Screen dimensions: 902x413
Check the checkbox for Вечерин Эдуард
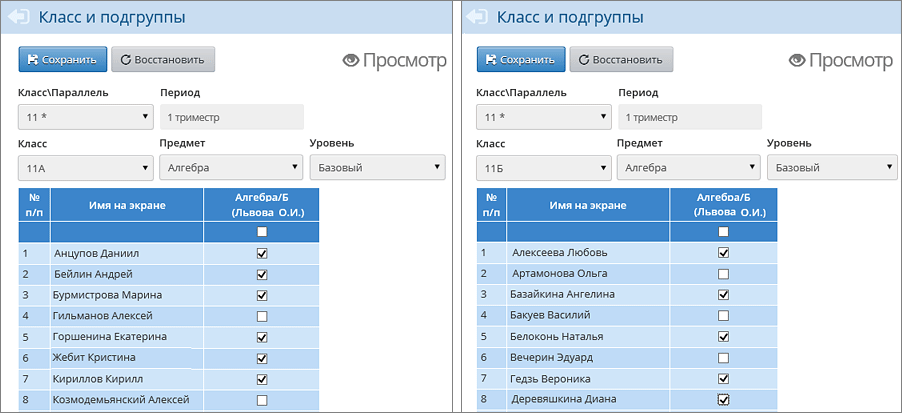[724, 358]
